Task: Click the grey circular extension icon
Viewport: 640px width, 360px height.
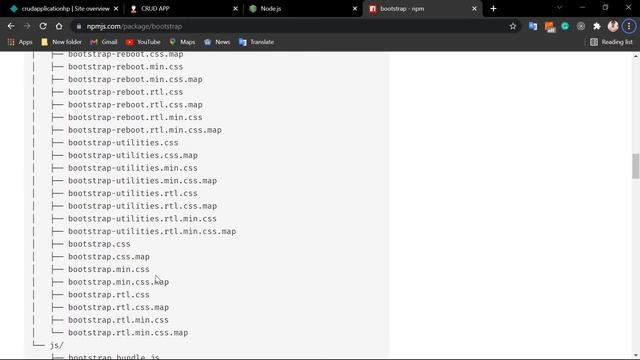Action: pos(581,26)
